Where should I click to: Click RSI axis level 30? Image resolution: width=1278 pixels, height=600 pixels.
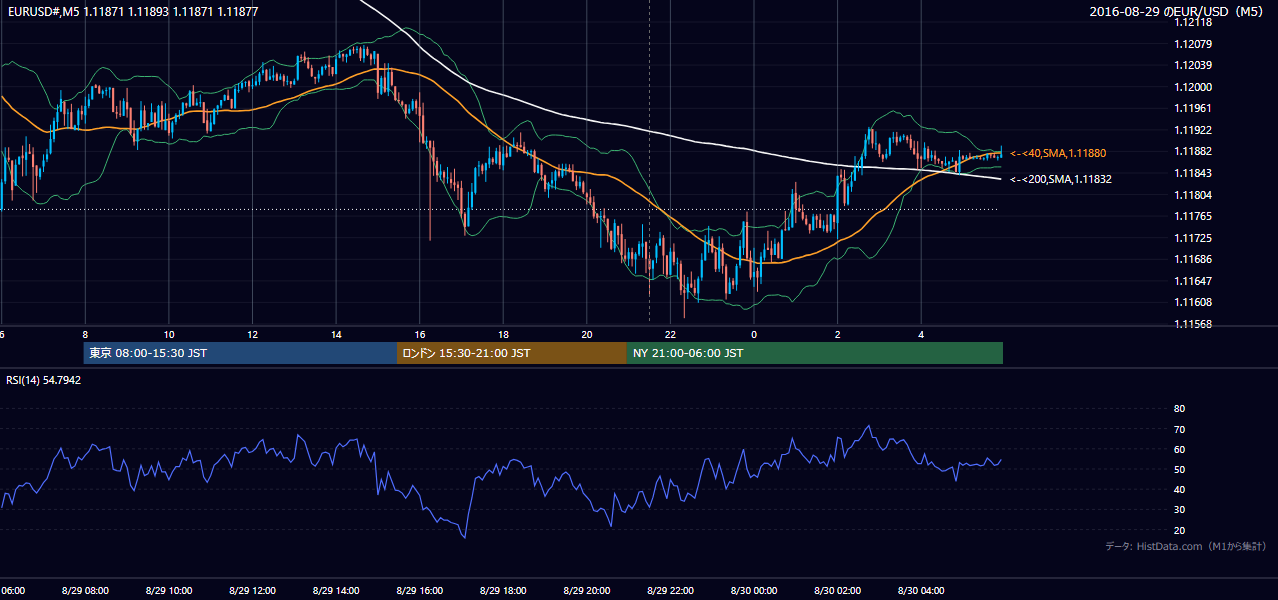coord(1179,510)
